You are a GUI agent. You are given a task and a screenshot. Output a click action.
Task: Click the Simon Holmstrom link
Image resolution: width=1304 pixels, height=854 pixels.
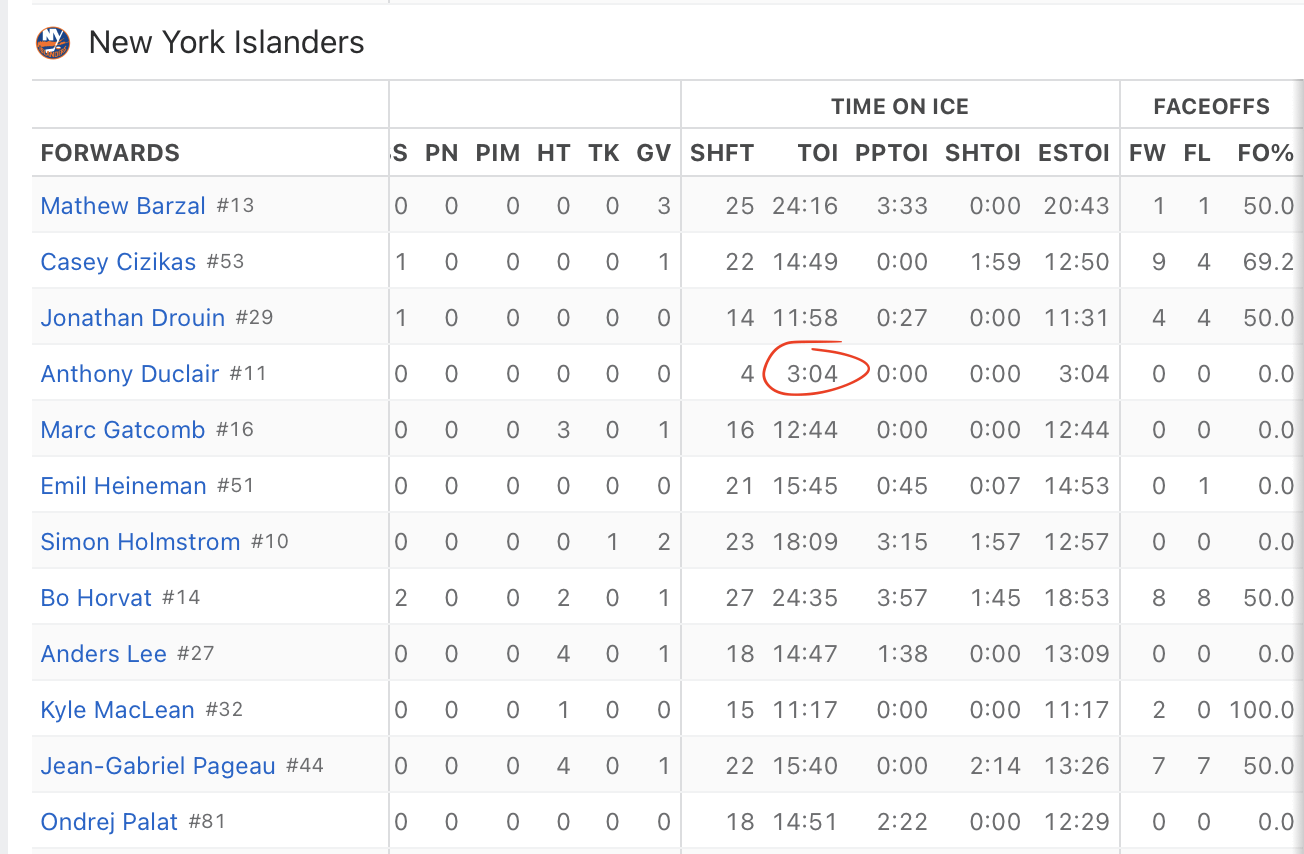coord(140,542)
